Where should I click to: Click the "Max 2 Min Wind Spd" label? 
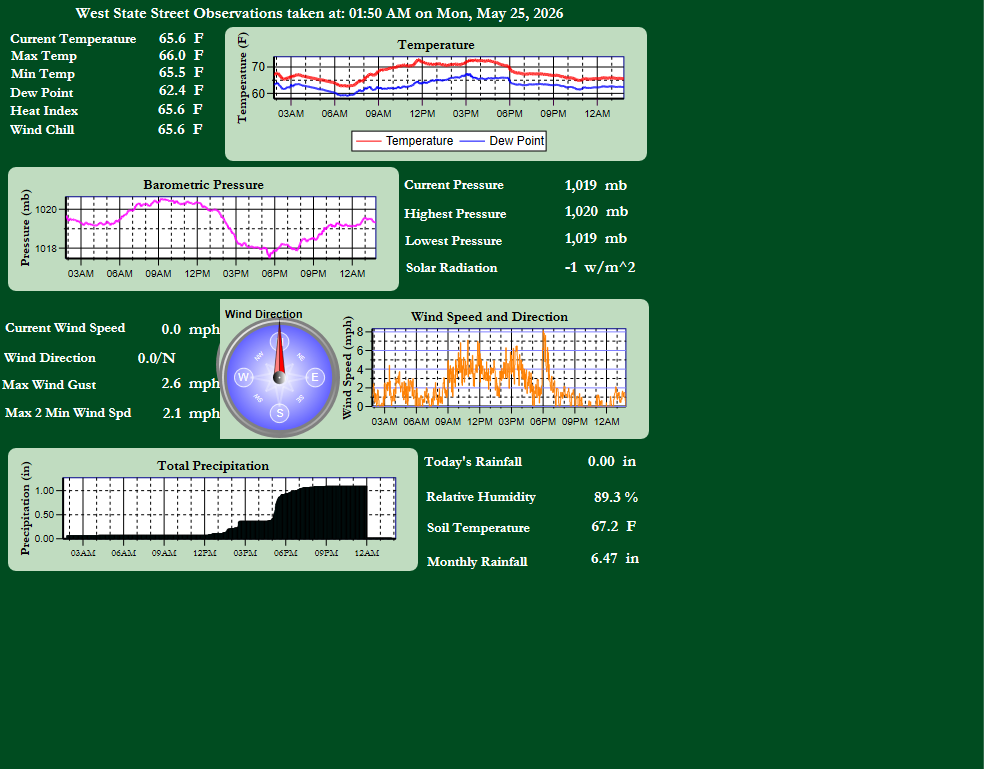[68, 413]
